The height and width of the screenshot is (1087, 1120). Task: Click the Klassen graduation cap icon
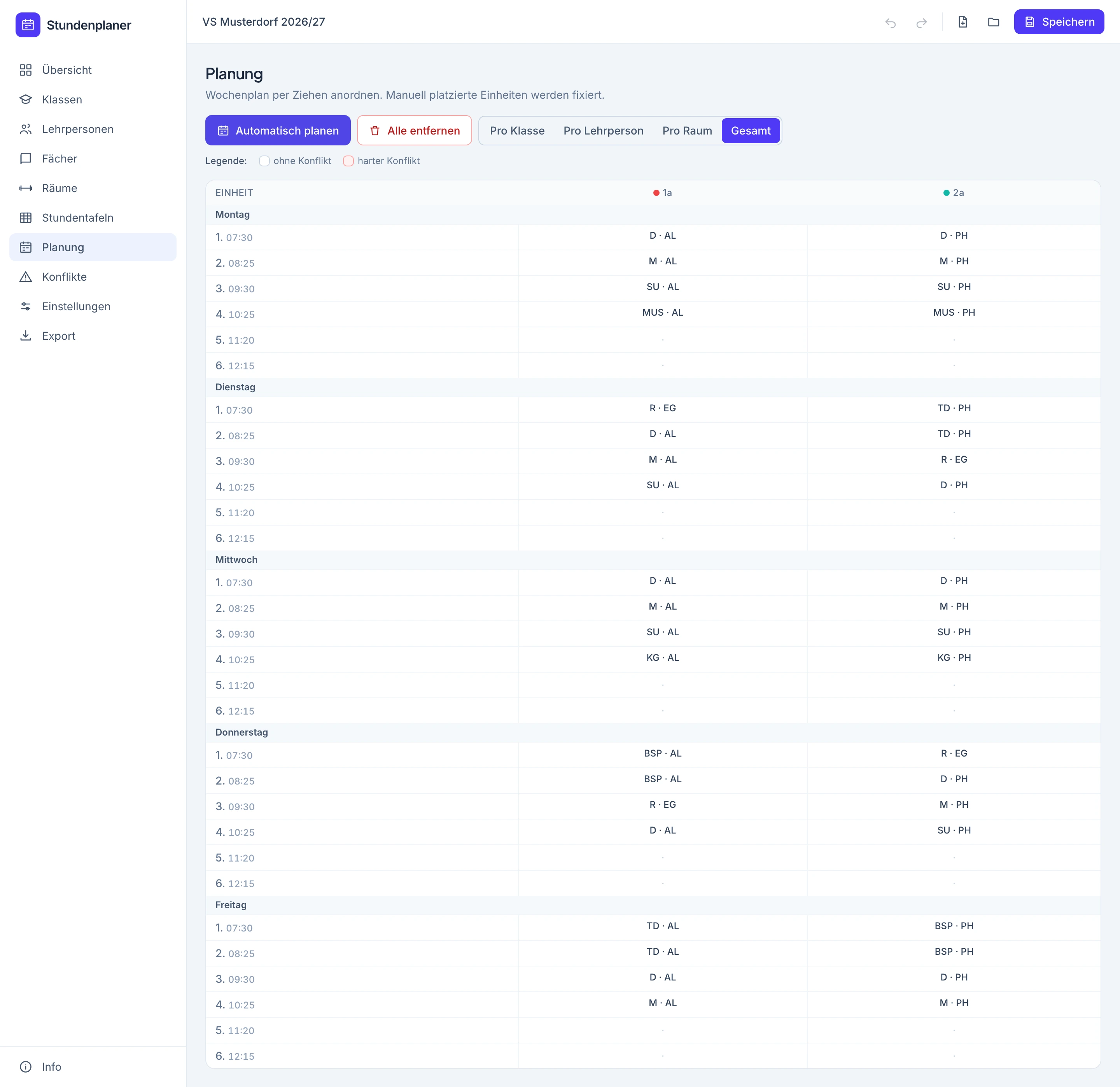tap(26, 100)
